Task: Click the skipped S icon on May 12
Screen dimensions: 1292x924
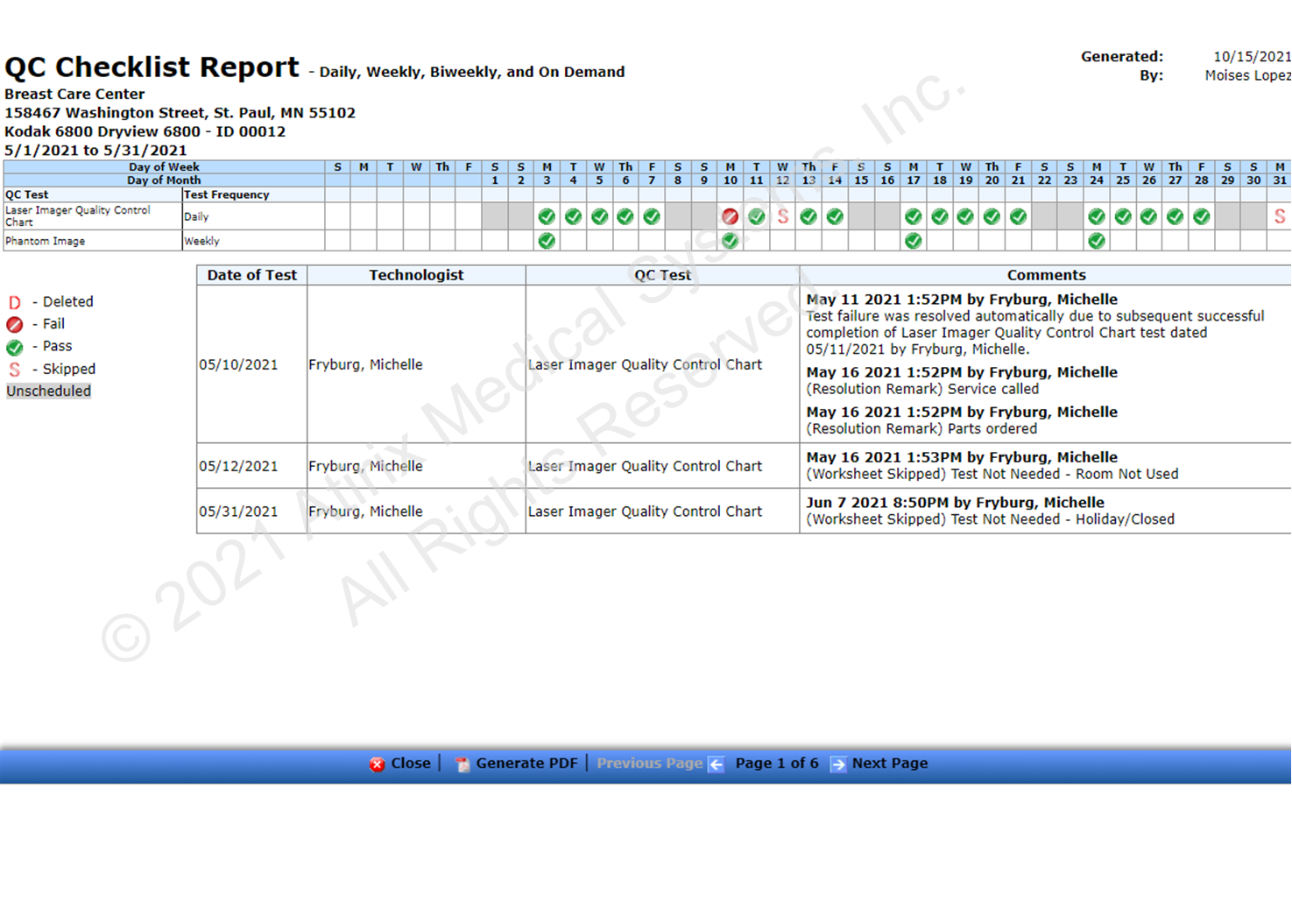Action: [782, 216]
